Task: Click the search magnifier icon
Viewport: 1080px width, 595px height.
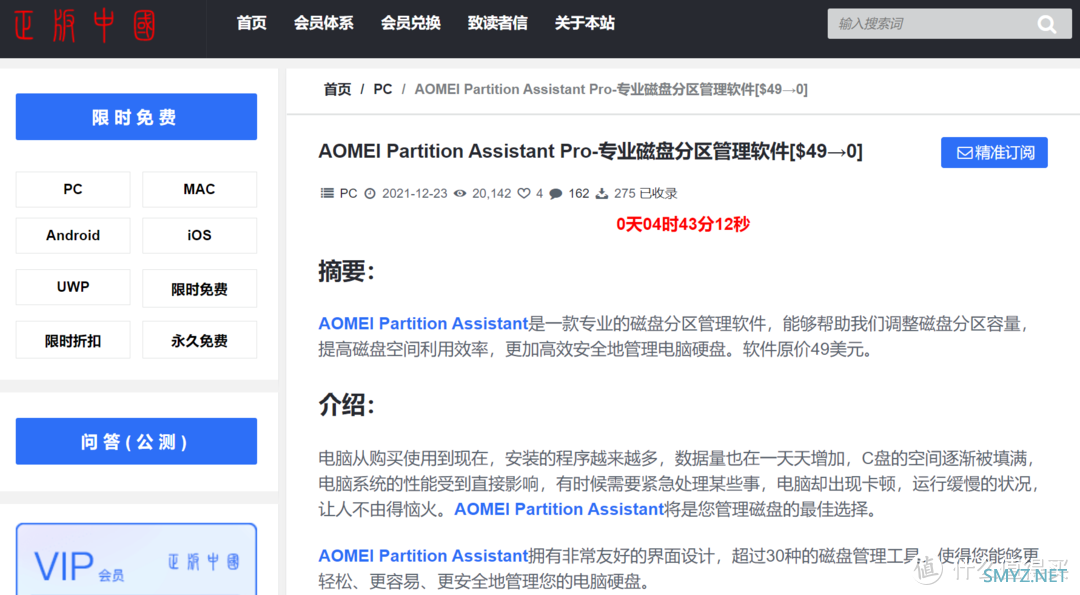Action: coord(1047,25)
